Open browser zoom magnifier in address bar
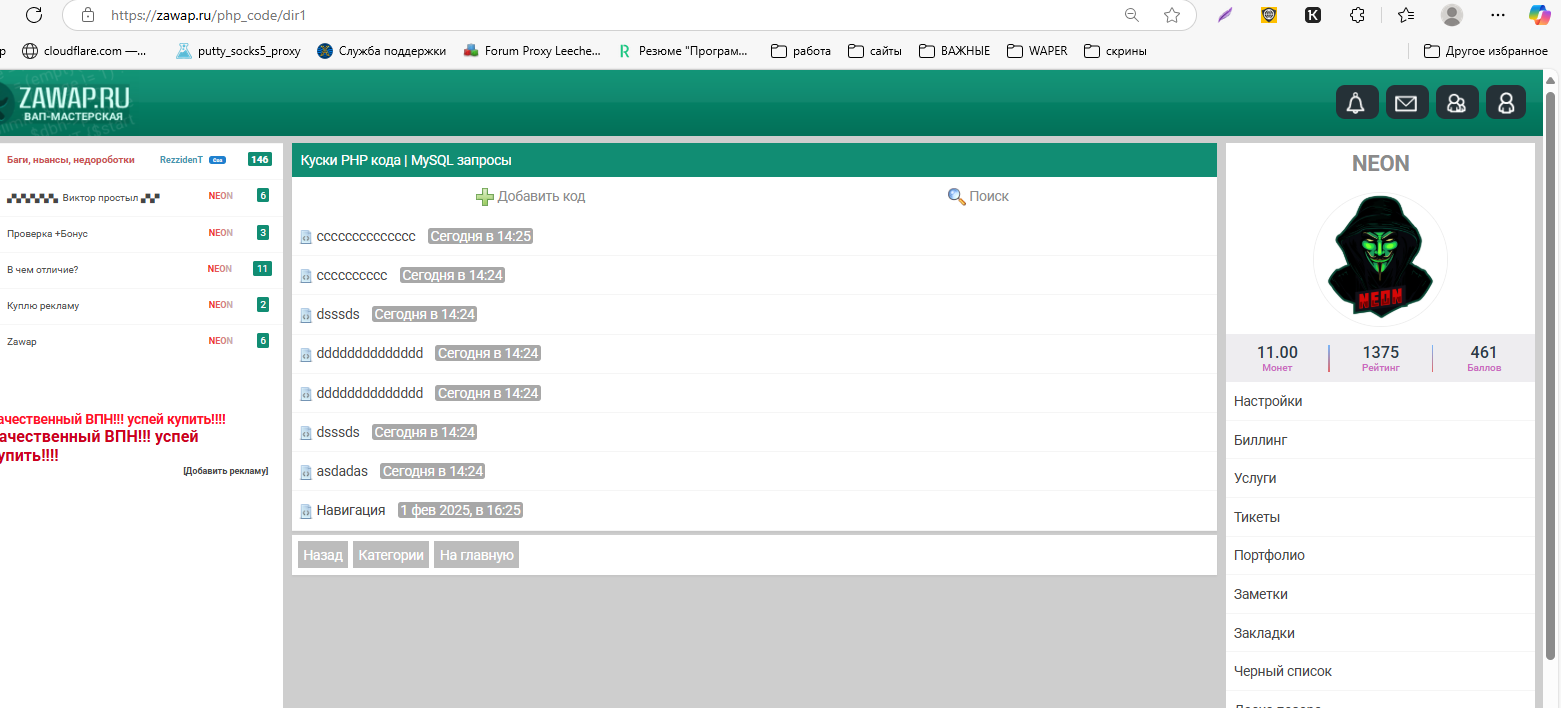This screenshot has width=1561, height=708. coord(1132,15)
